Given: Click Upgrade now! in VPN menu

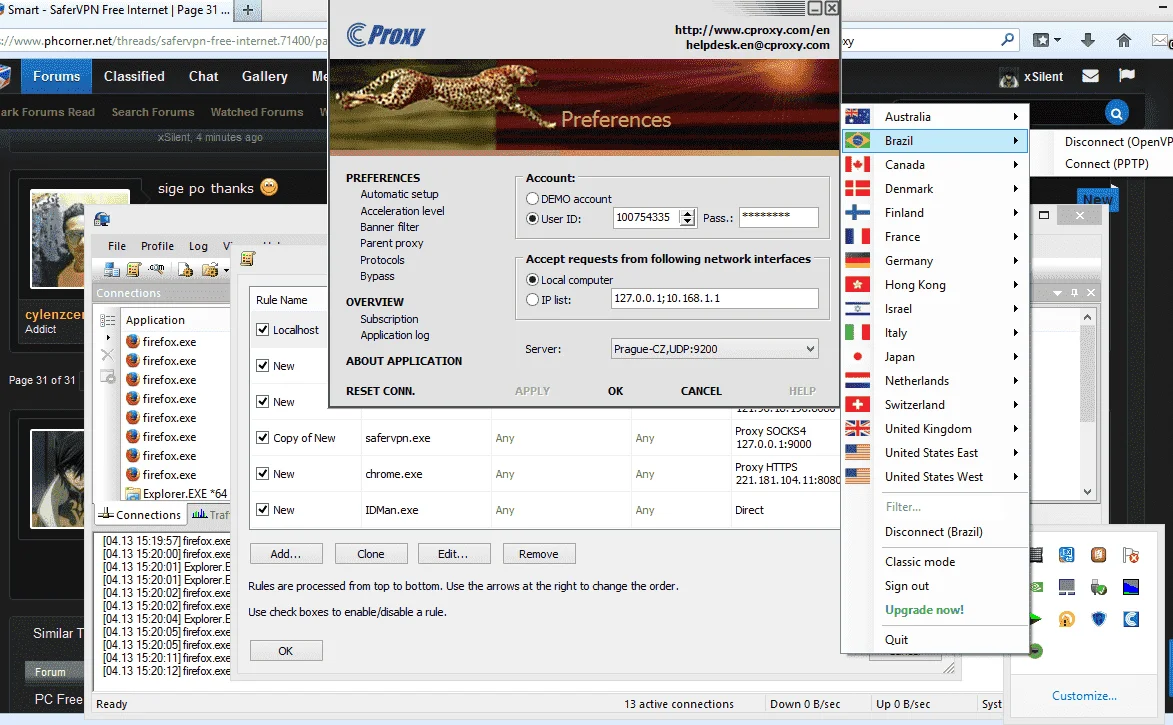Looking at the screenshot, I should [925, 610].
